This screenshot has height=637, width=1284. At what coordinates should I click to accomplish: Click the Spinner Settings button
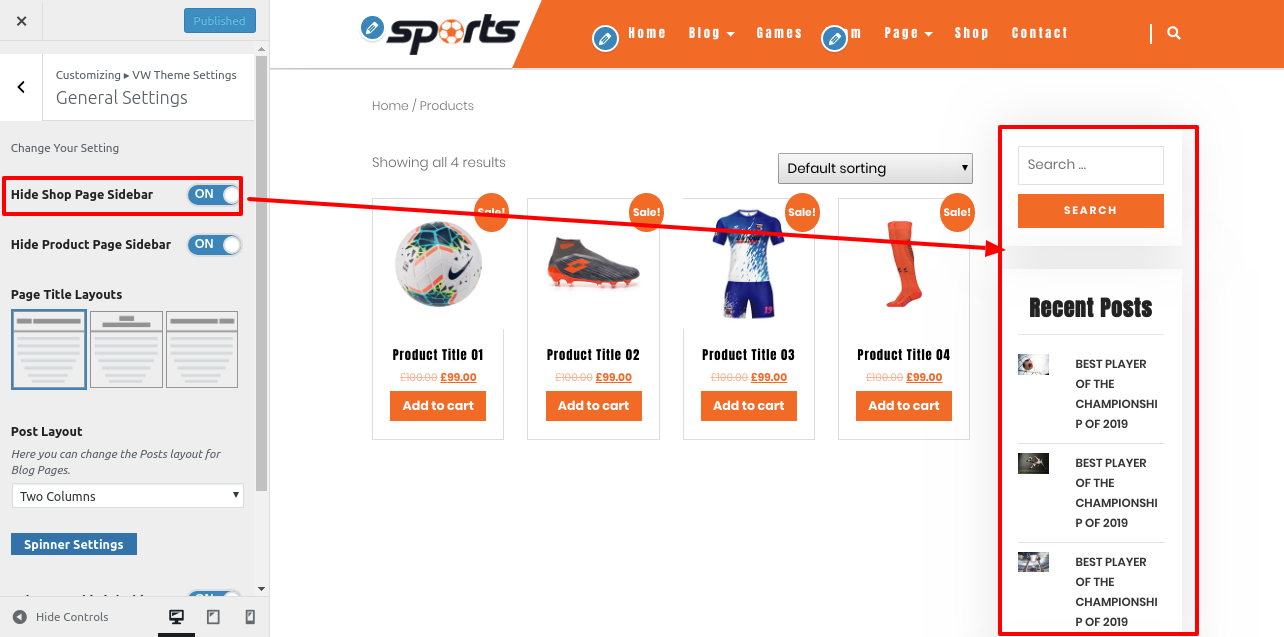(74, 544)
